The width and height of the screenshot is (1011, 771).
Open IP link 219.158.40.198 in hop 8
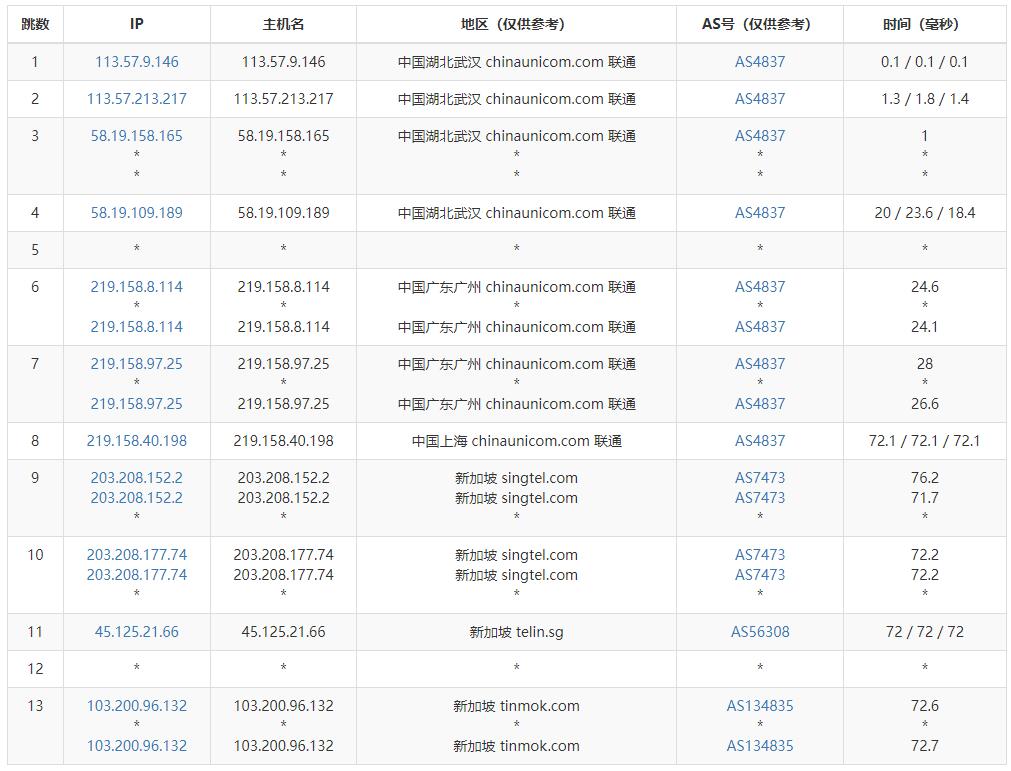tap(137, 441)
